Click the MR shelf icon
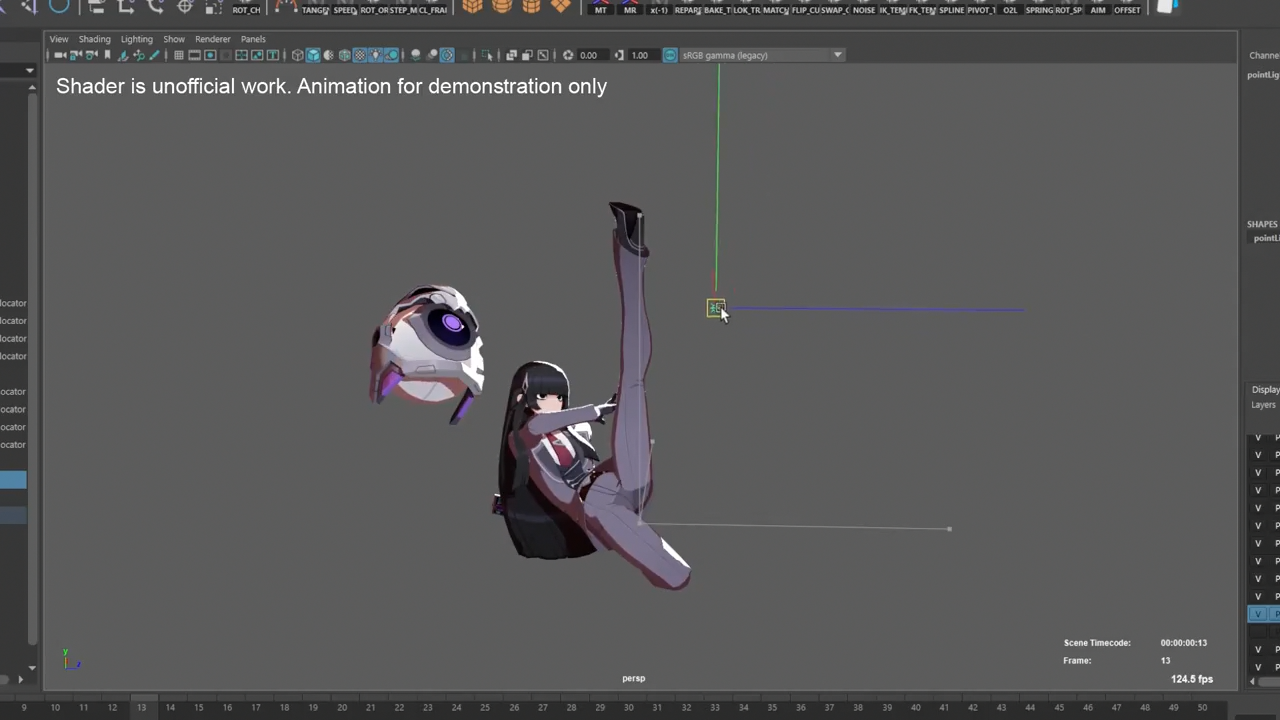The height and width of the screenshot is (720, 1280). (x=630, y=8)
